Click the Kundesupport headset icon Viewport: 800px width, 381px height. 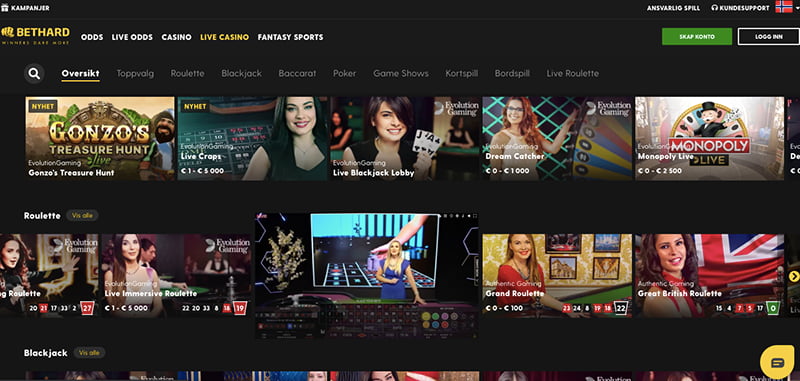click(x=714, y=8)
